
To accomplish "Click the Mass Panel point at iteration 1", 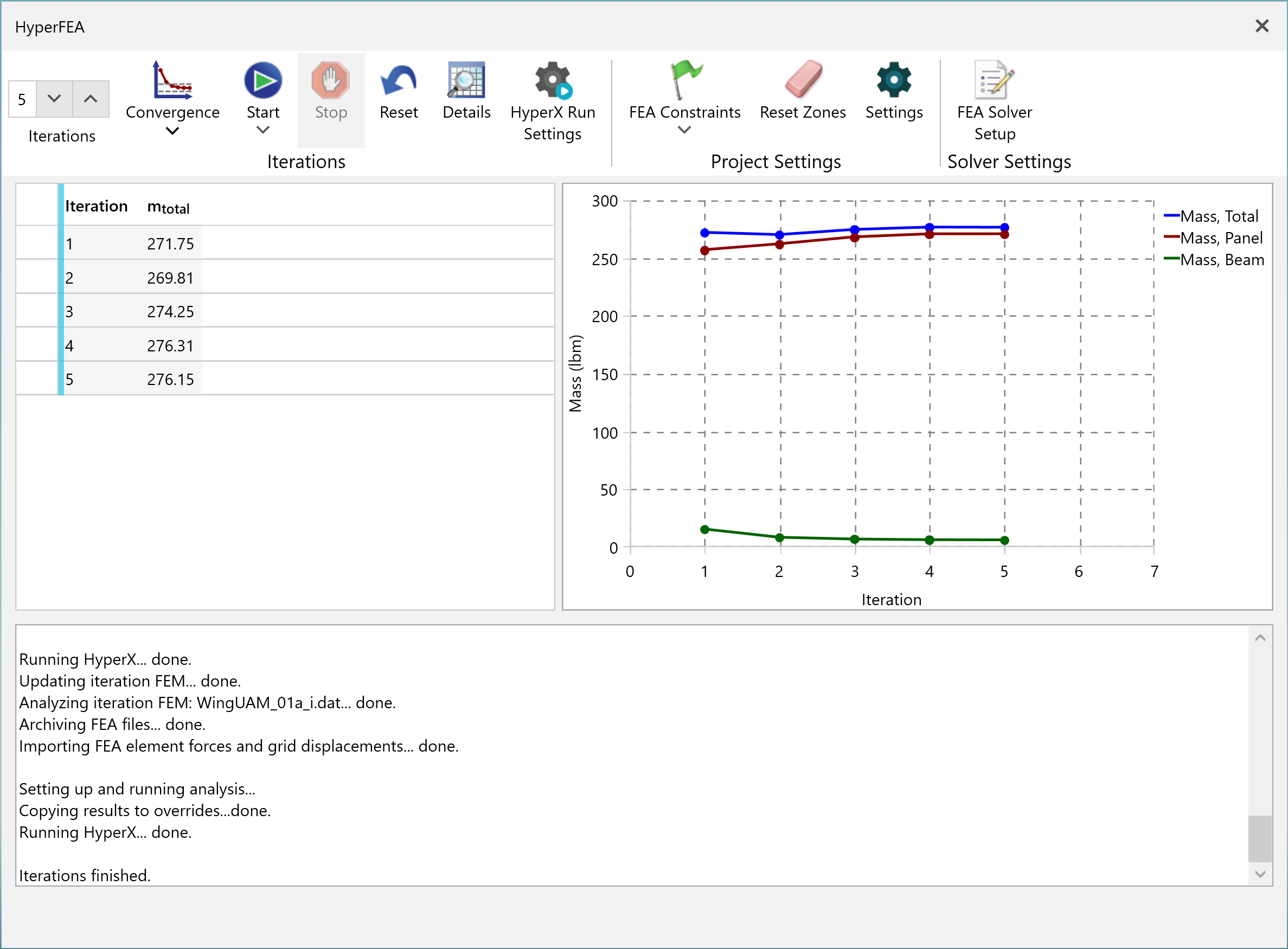I will click(705, 251).
